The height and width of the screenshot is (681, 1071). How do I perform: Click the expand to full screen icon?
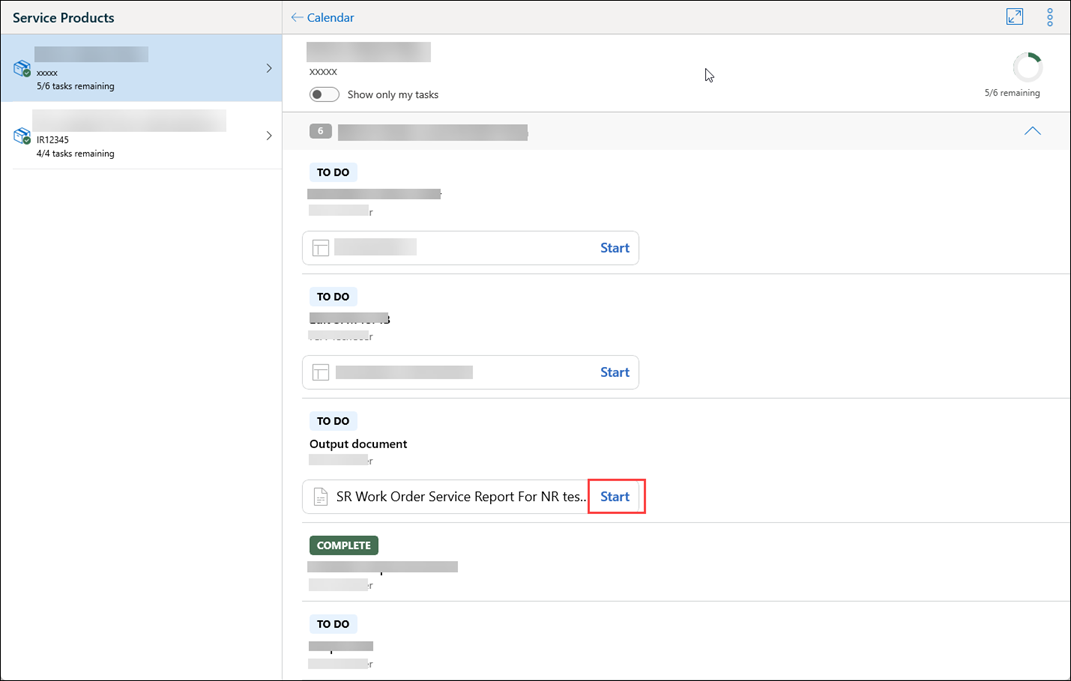1014,17
